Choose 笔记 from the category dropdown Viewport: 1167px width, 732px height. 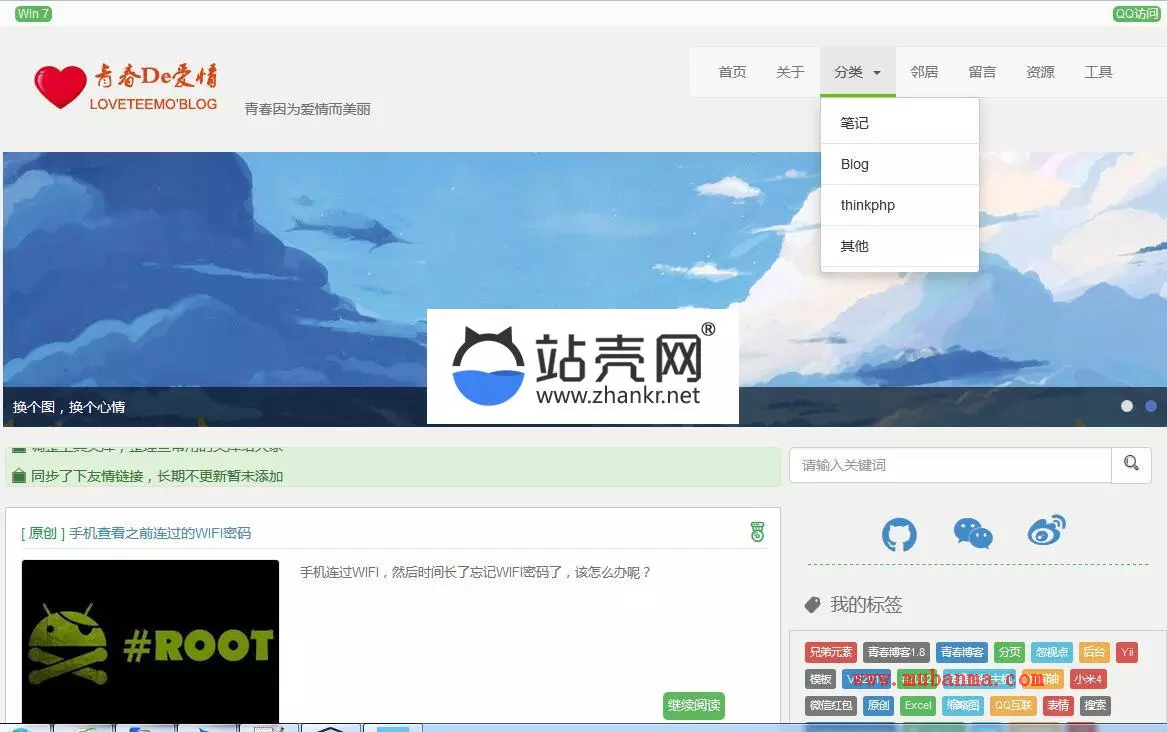click(854, 123)
